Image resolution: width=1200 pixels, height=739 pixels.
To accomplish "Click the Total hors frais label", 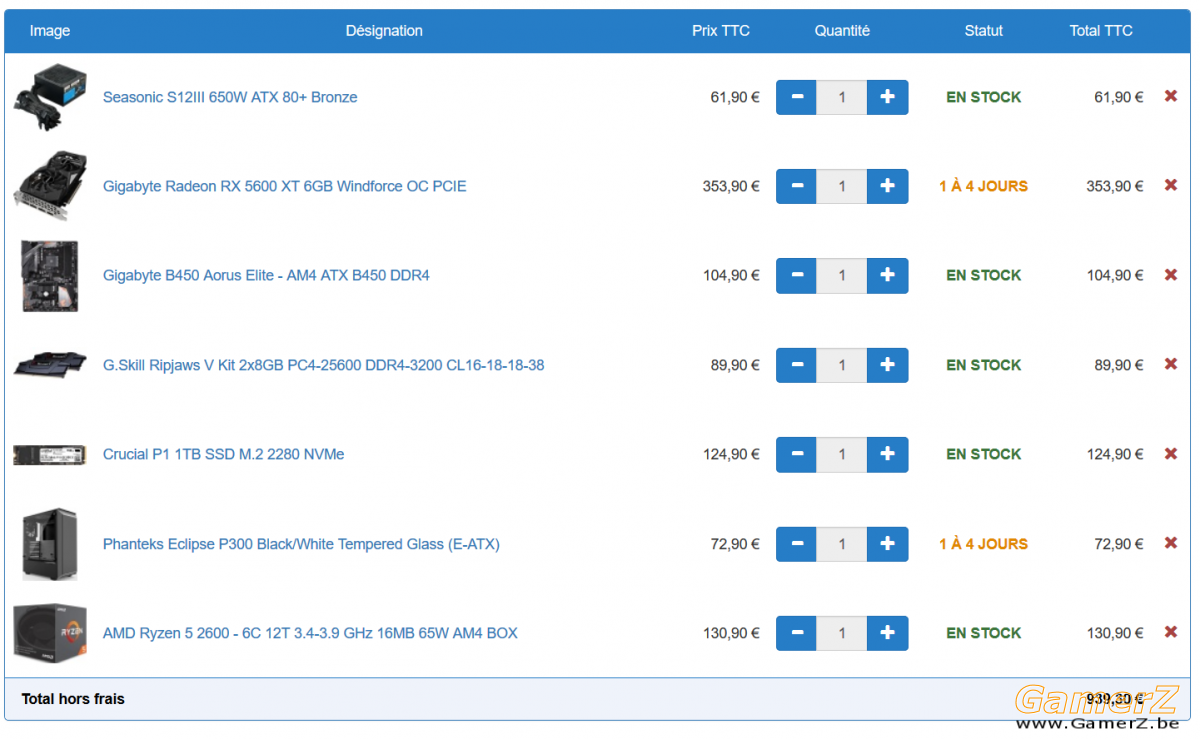I will click(73, 699).
